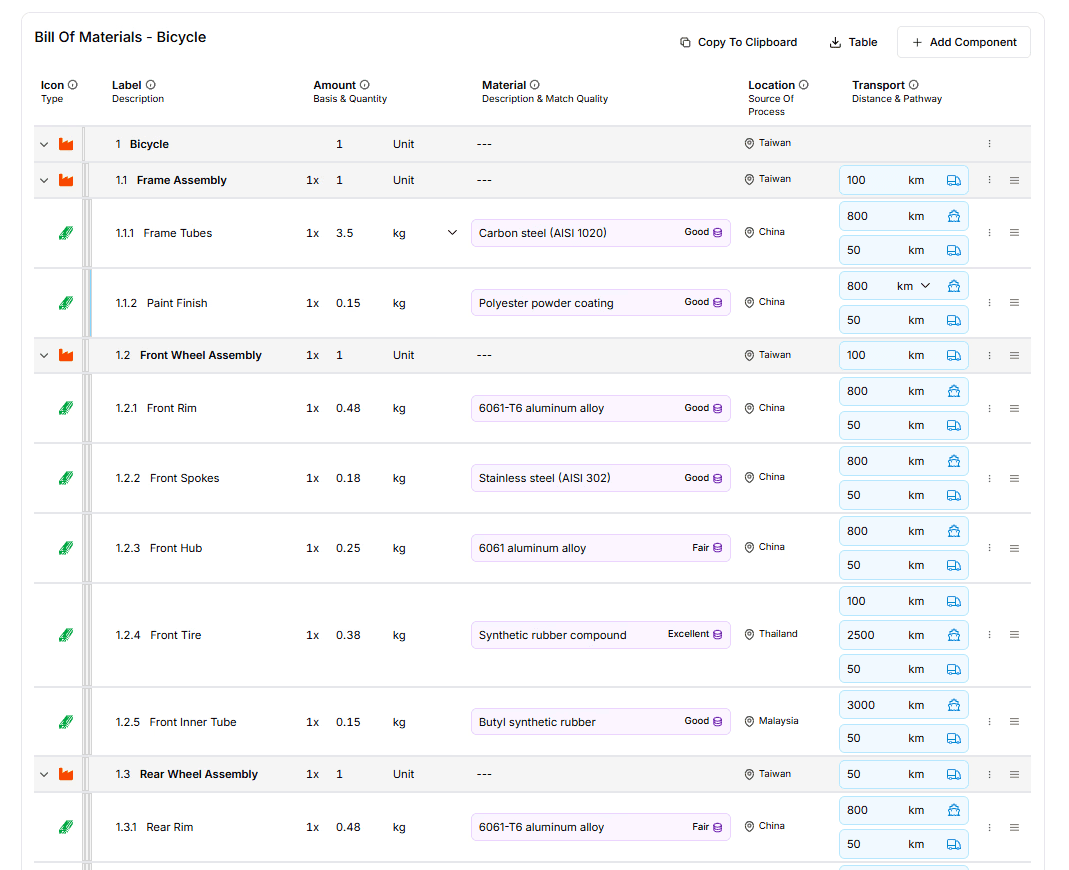
Task: Select Stainless steel (AISI 302) material field
Action: 601,479
